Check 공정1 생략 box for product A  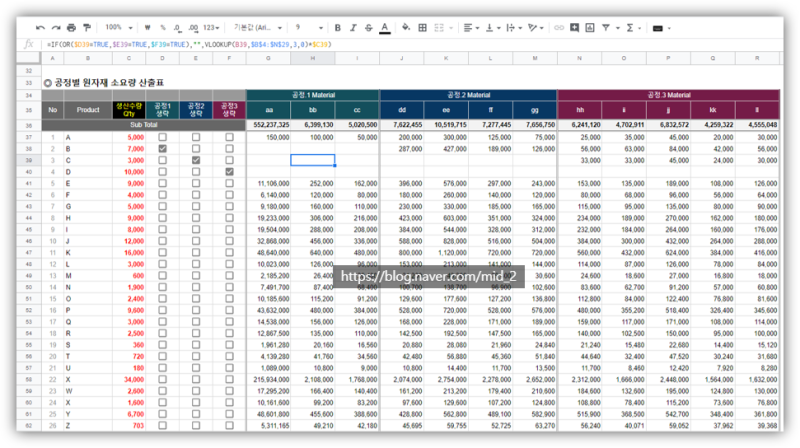[x=162, y=137]
